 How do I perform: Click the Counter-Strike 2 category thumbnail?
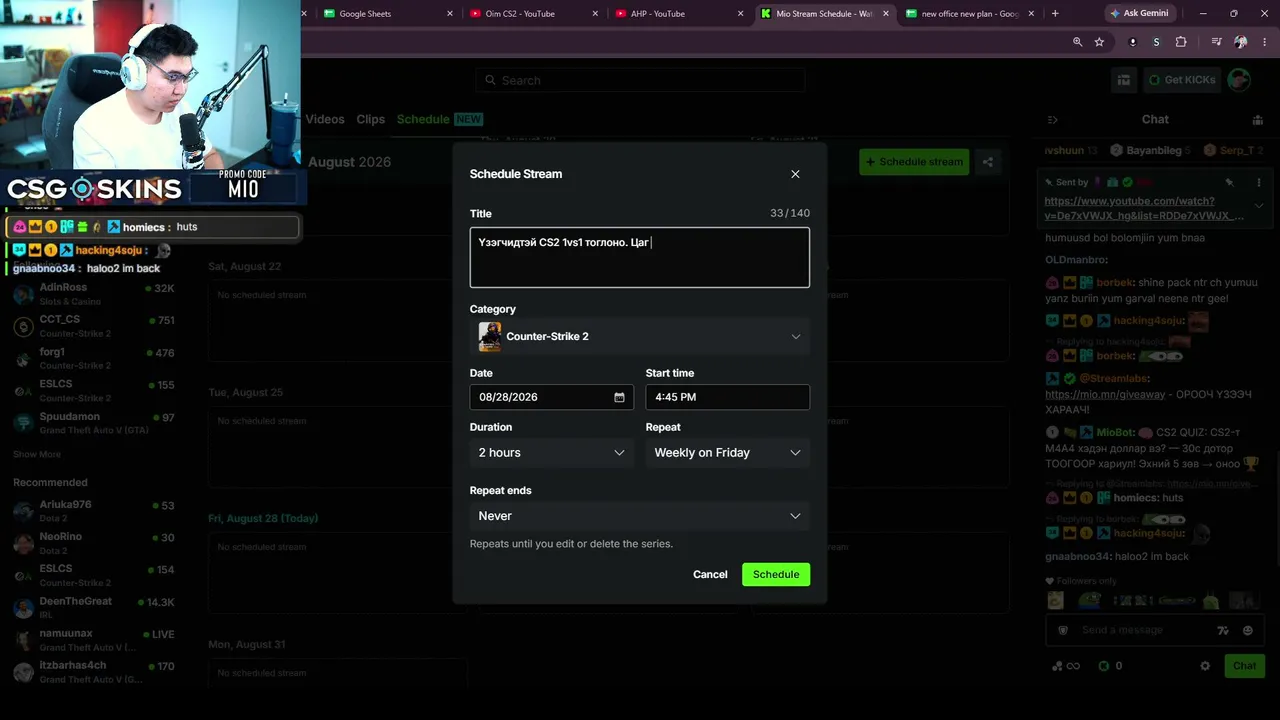click(x=490, y=336)
